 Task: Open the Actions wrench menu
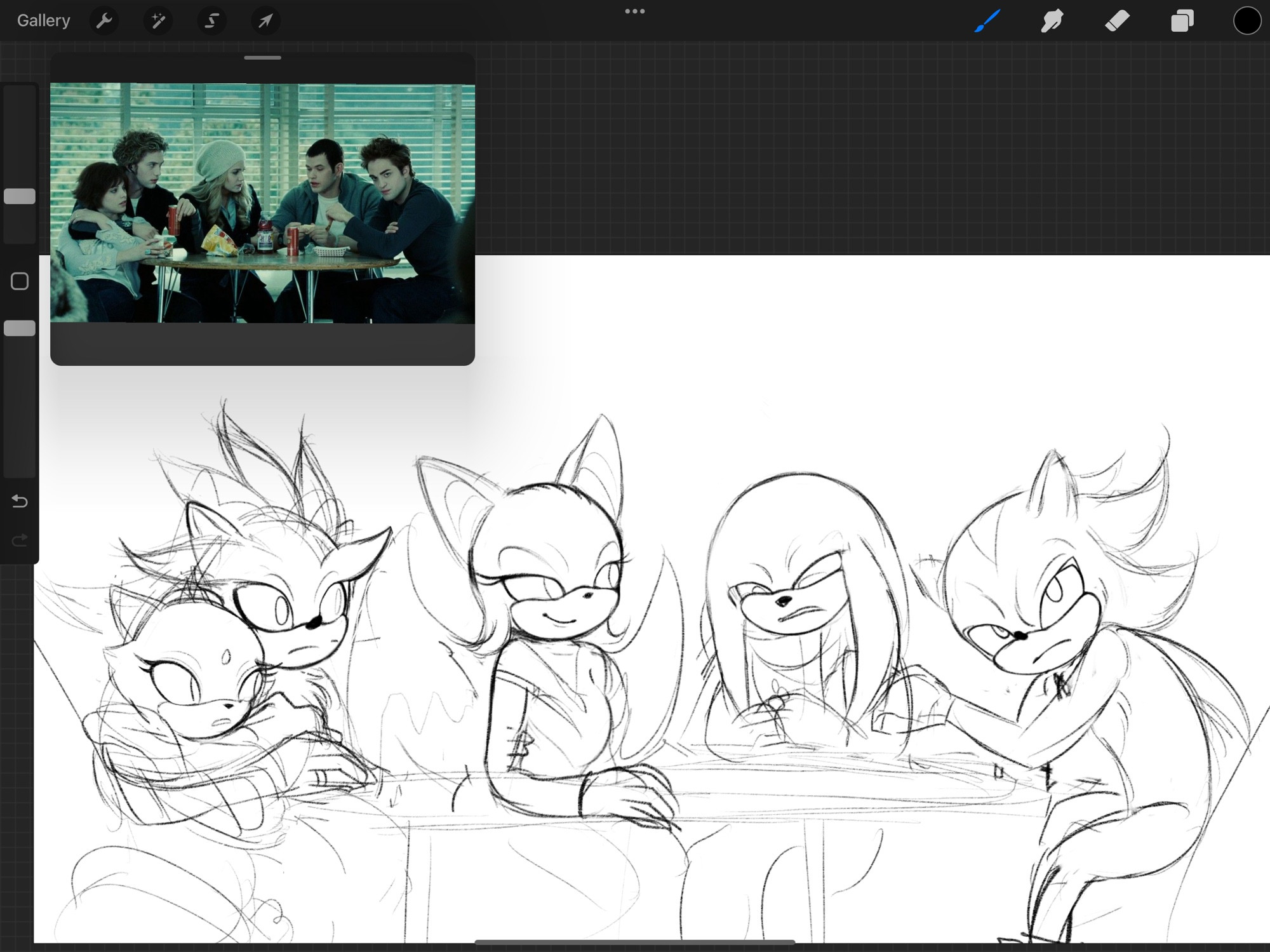[104, 21]
